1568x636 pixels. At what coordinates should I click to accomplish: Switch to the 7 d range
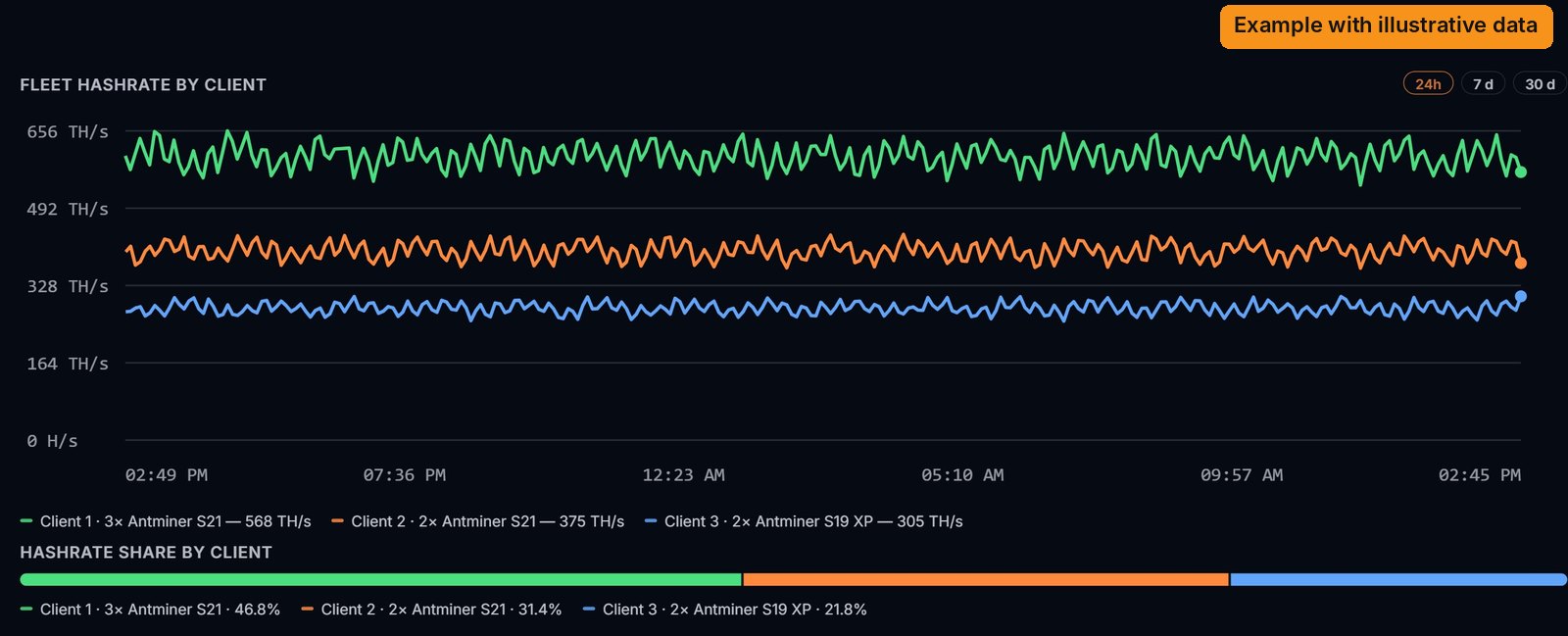tap(1483, 84)
